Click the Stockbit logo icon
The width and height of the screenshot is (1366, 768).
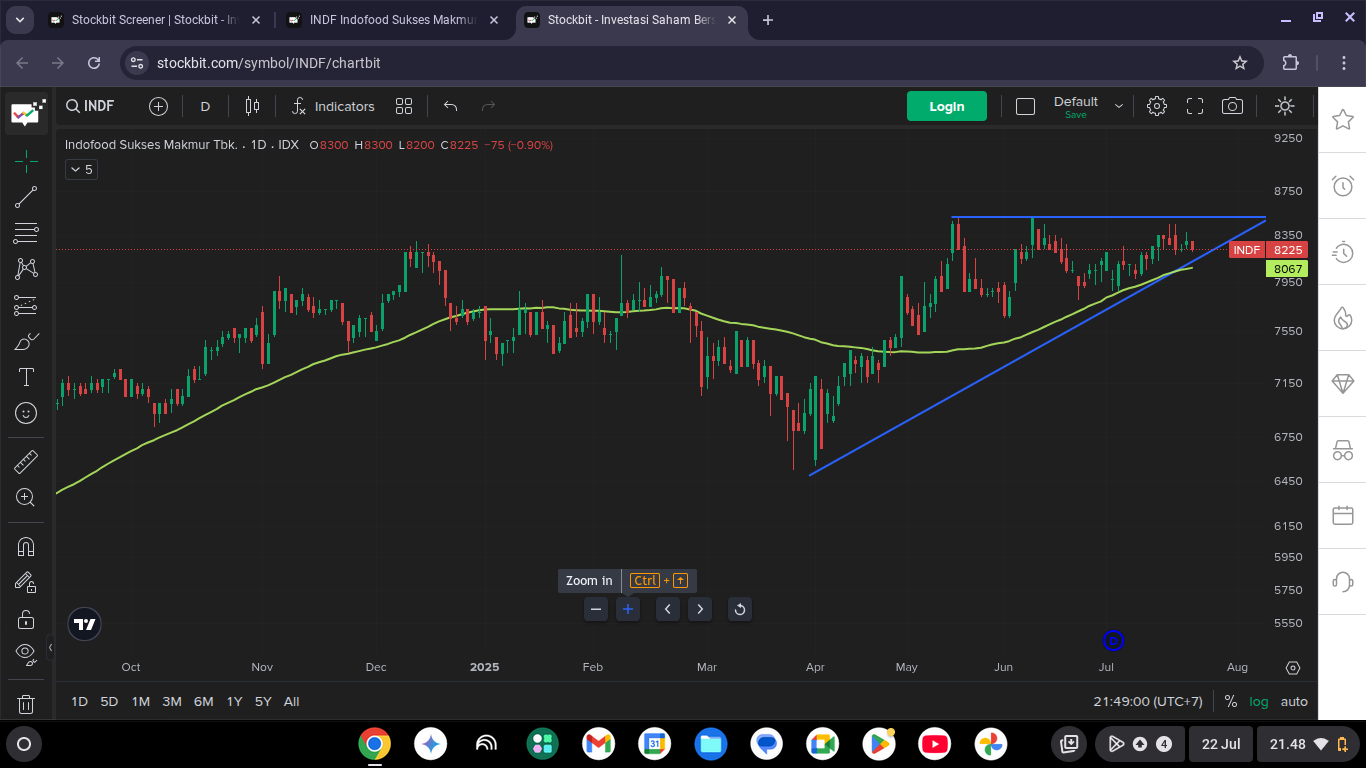27,113
